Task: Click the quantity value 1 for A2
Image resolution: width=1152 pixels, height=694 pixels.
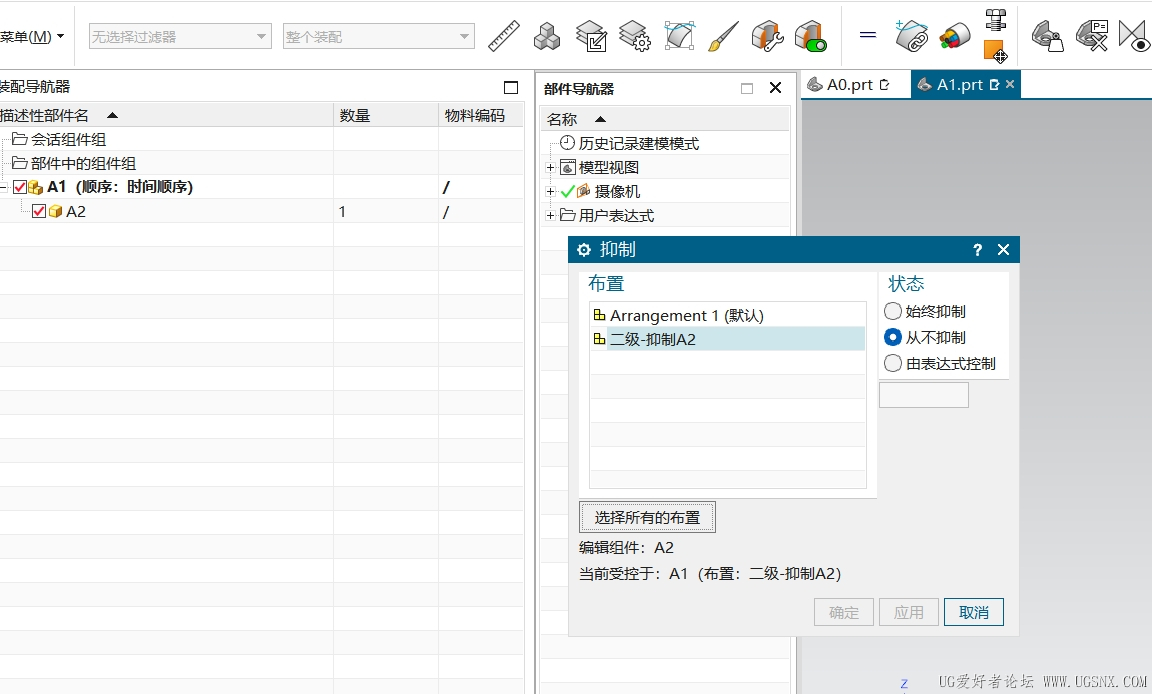Action: [342, 212]
